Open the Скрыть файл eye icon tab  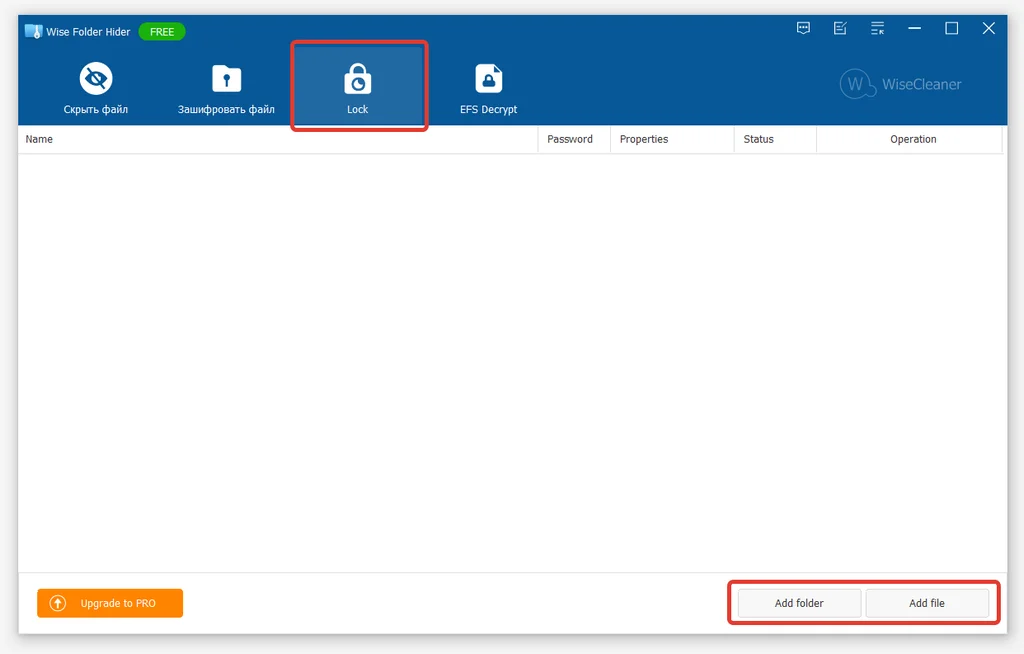(x=96, y=78)
